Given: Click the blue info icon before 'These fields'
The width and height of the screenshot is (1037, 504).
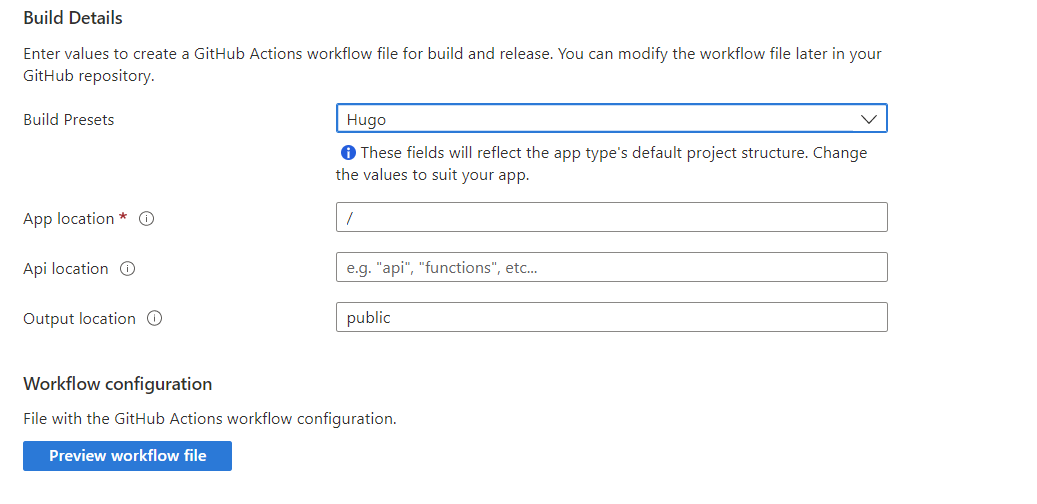Looking at the screenshot, I should click(x=348, y=153).
